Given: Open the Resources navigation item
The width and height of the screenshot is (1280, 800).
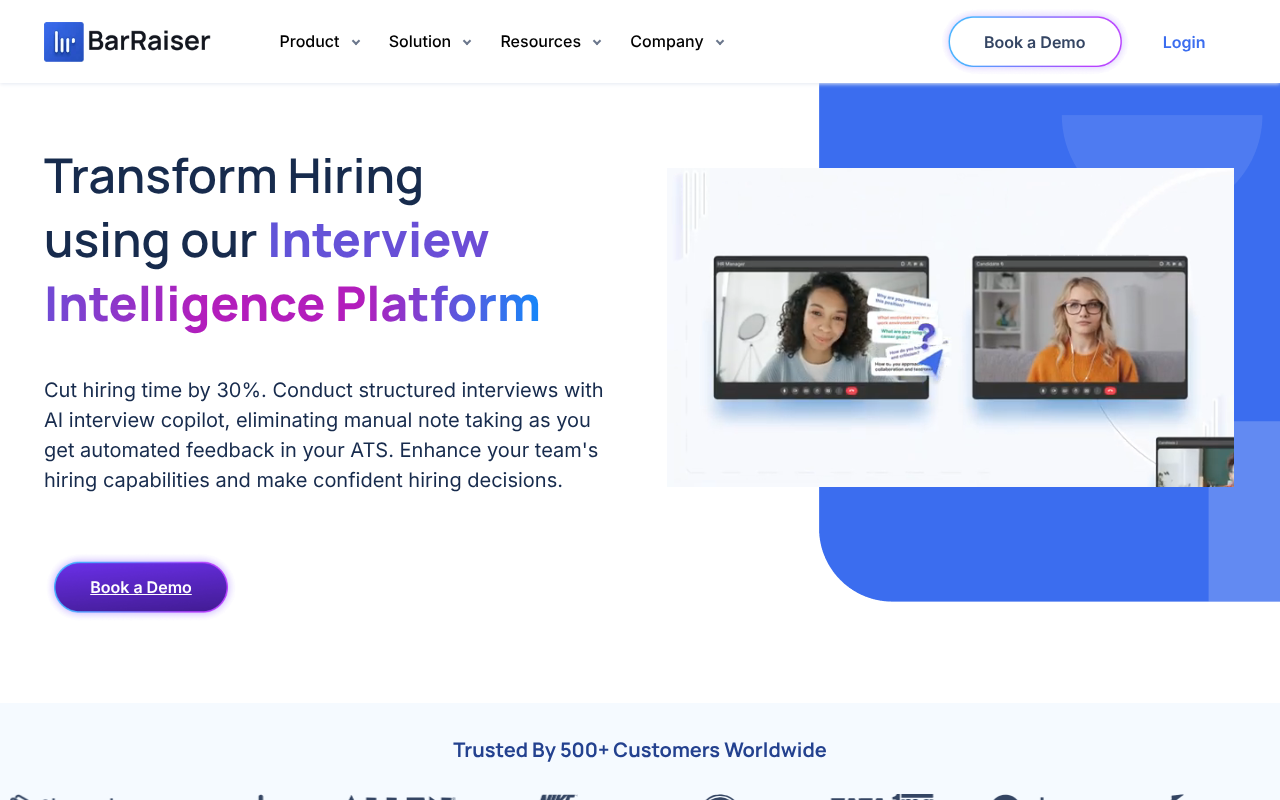Looking at the screenshot, I should coord(540,42).
